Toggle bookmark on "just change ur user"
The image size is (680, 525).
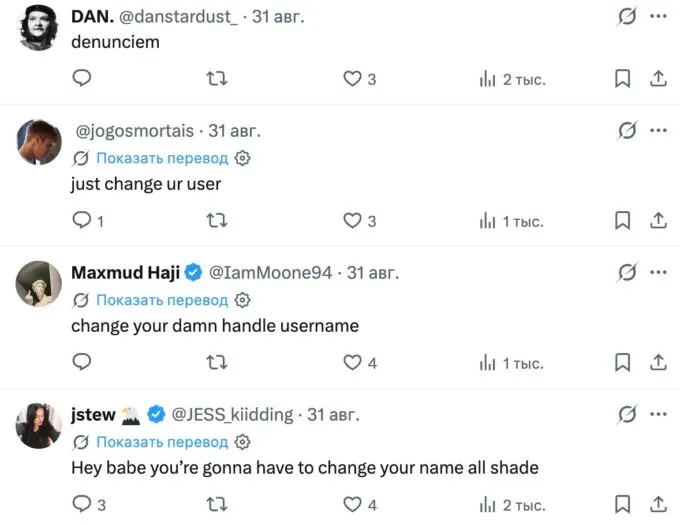(622, 221)
